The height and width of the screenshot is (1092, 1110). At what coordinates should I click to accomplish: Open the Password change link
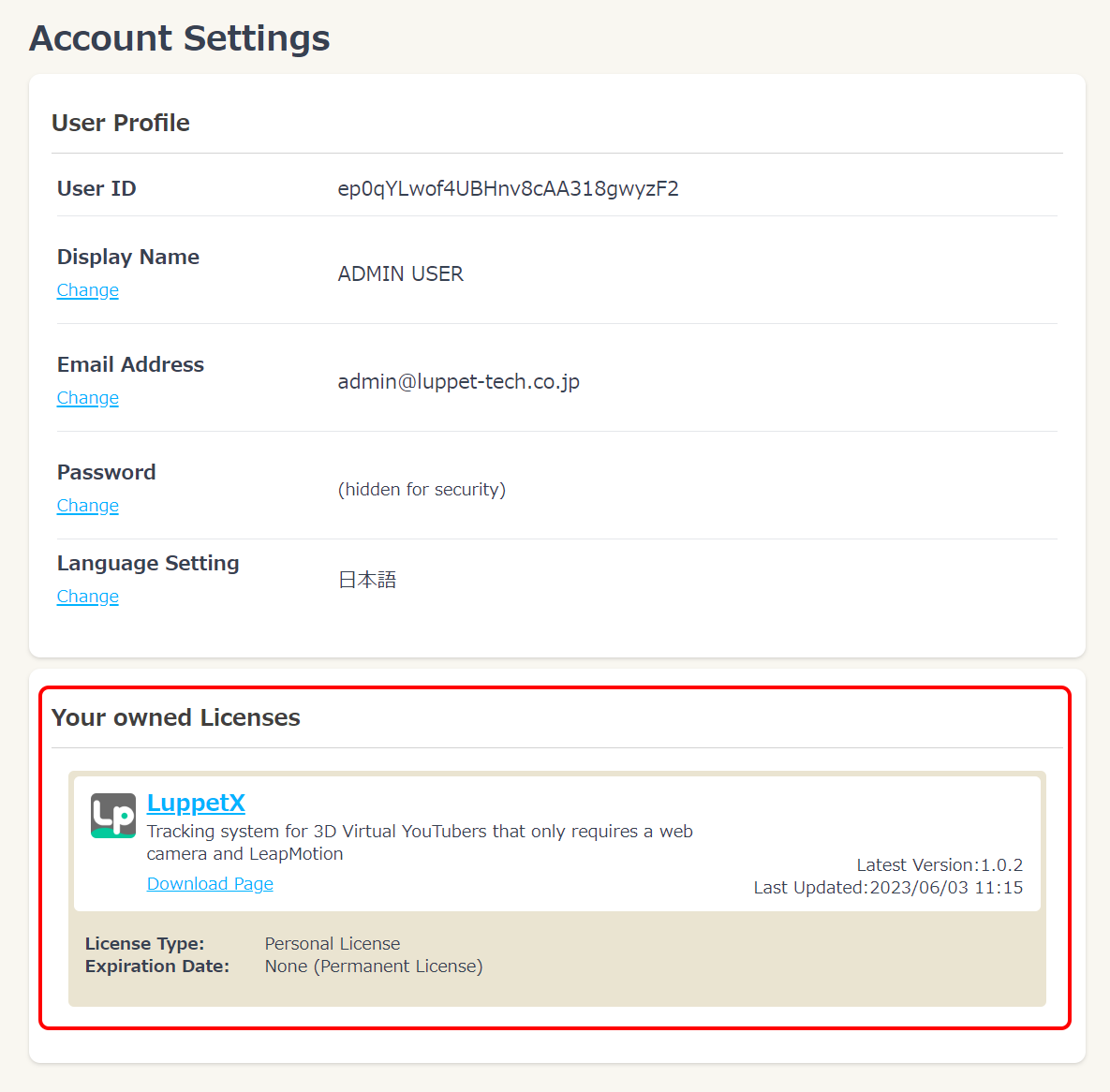(88, 506)
